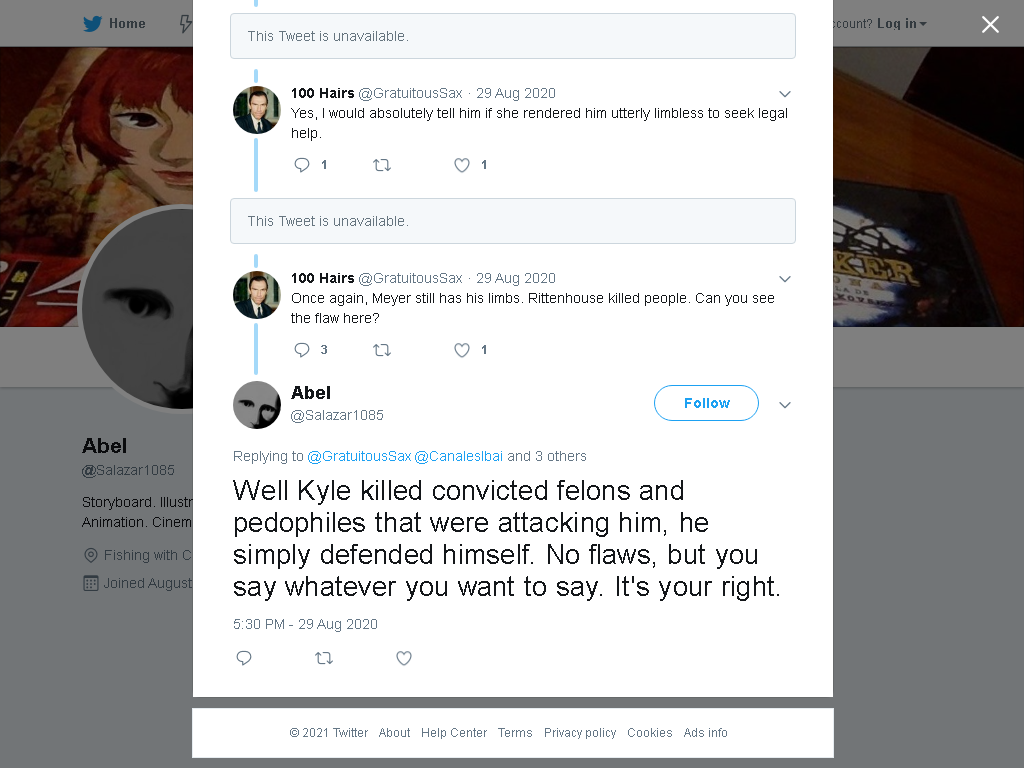
Task: Retweet the 'Meyer still has his limbs' tweet
Action: click(382, 350)
